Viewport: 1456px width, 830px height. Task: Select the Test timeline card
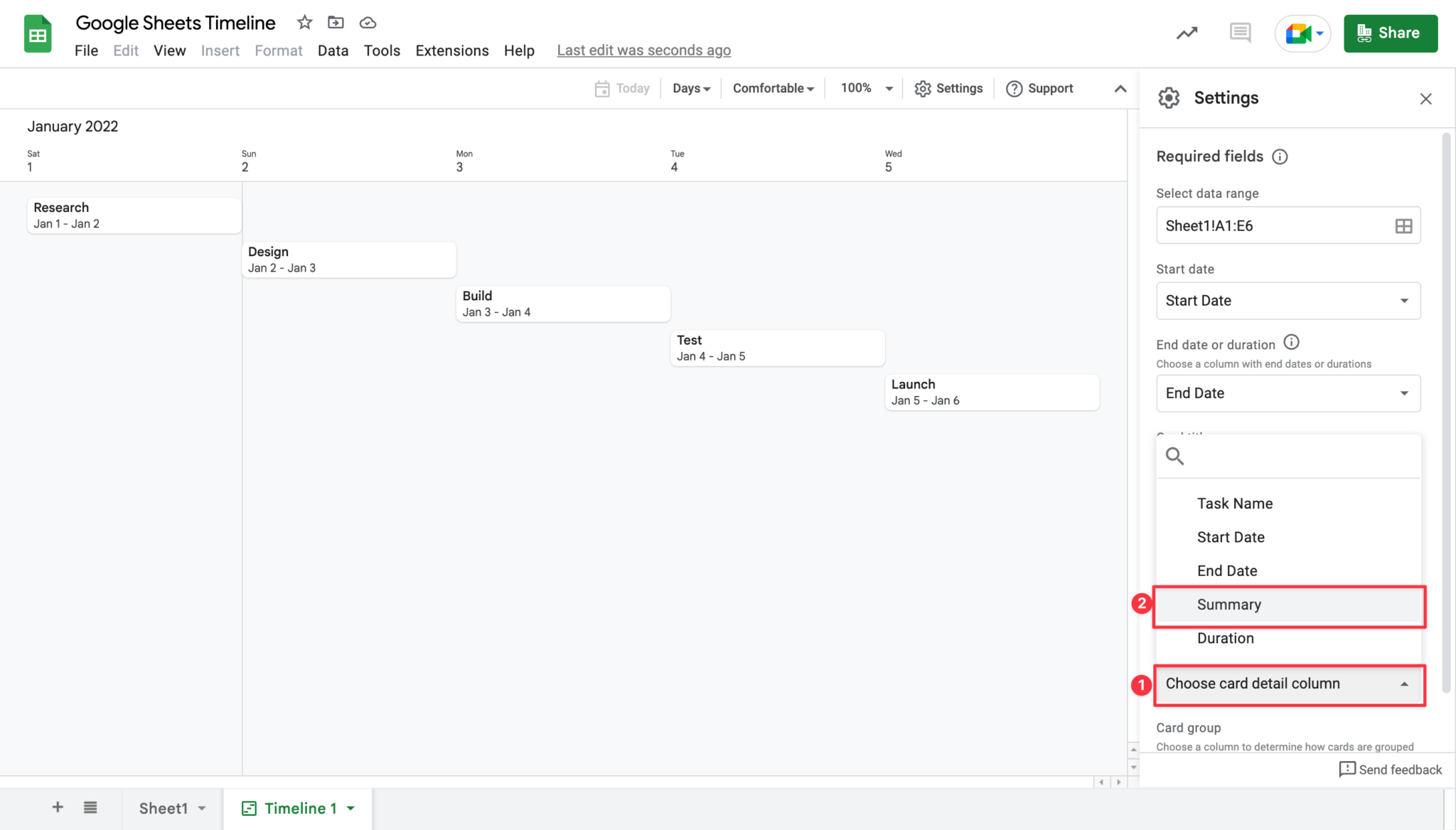click(778, 348)
